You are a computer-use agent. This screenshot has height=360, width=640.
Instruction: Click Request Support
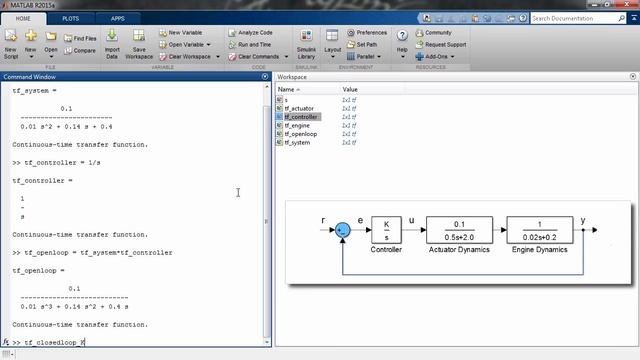[x=441, y=44]
